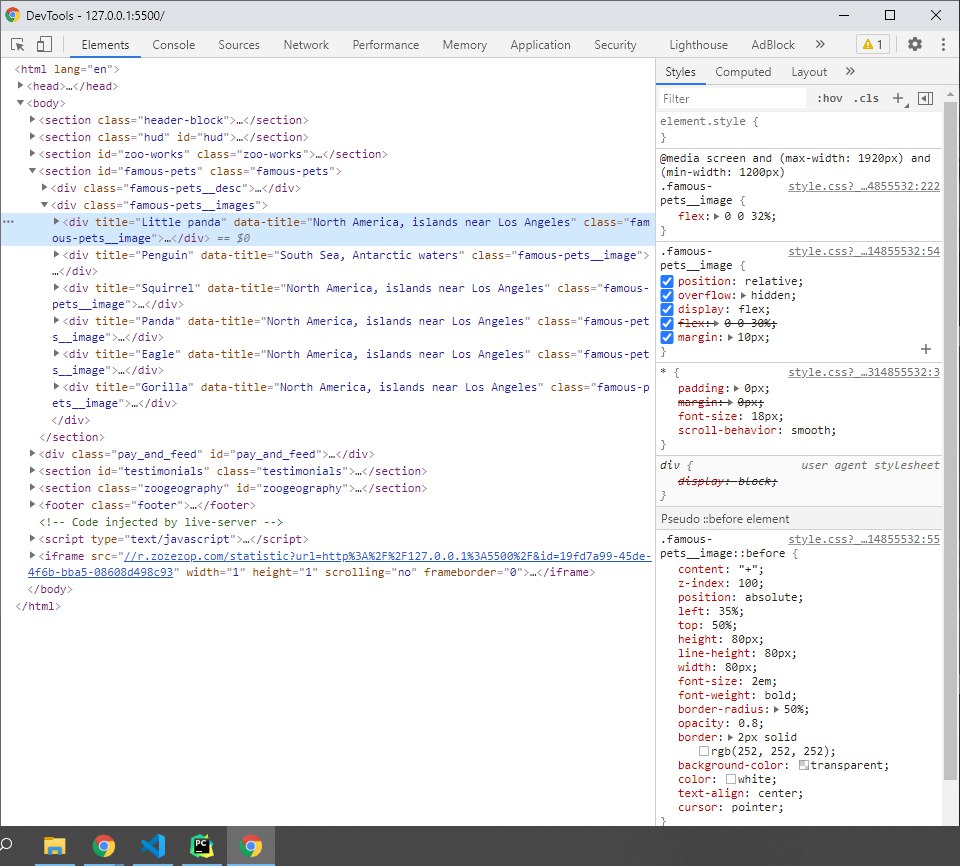Open the Security tab
Viewport: 960px width, 866px height.
tap(615, 45)
